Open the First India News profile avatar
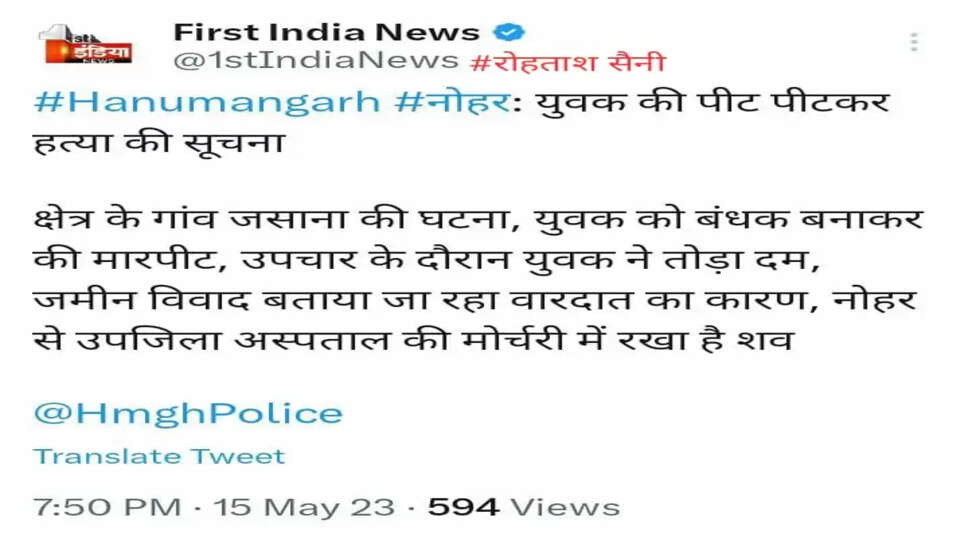This screenshot has height=540, width=968. (x=87, y=44)
